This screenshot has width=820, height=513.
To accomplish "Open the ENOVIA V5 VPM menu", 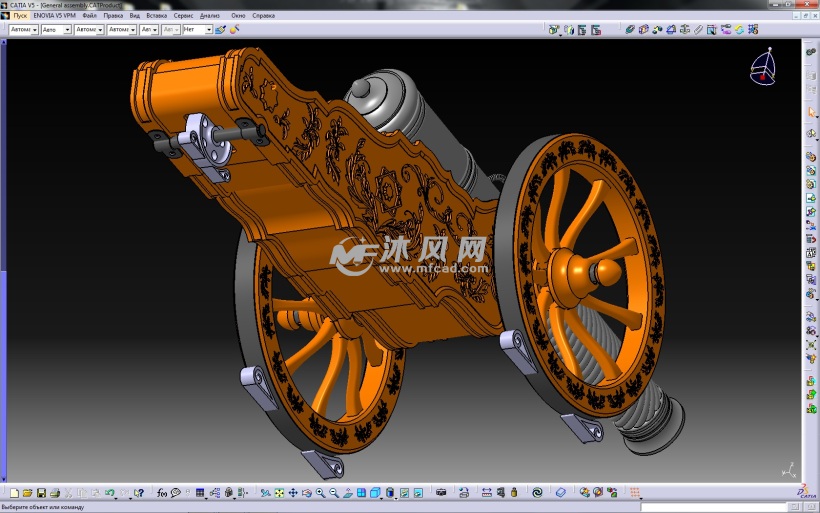I will pyautogui.click(x=54, y=16).
